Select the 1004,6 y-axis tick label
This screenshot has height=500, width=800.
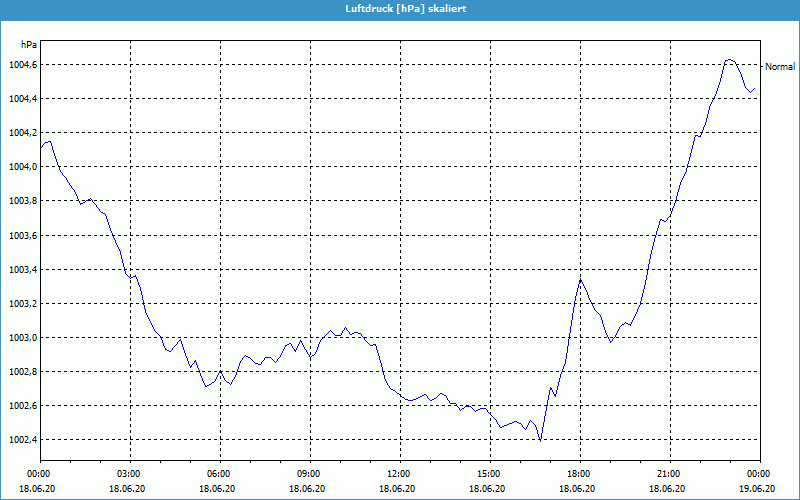20,64
